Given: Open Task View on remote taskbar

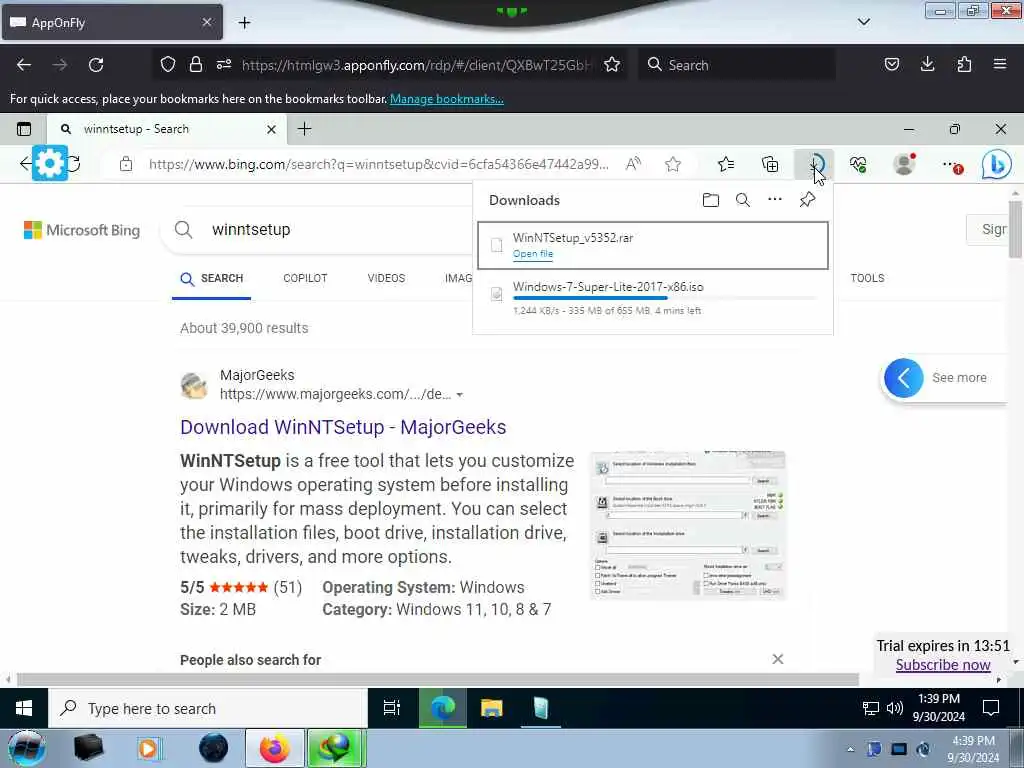Looking at the screenshot, I should (x=392, y=708).
